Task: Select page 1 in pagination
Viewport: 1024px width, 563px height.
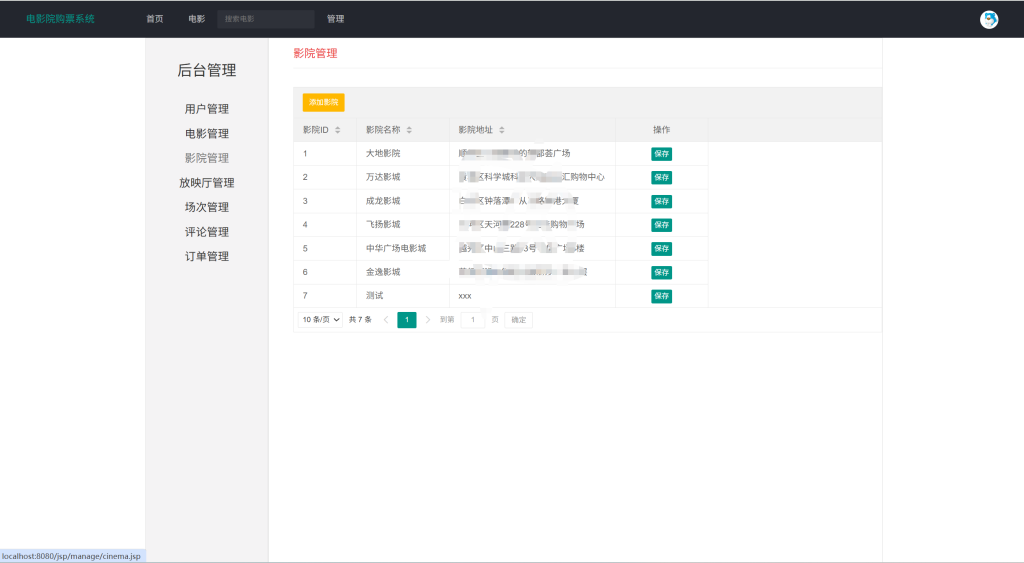Action: pyautogui.click(x=407, y=320)
